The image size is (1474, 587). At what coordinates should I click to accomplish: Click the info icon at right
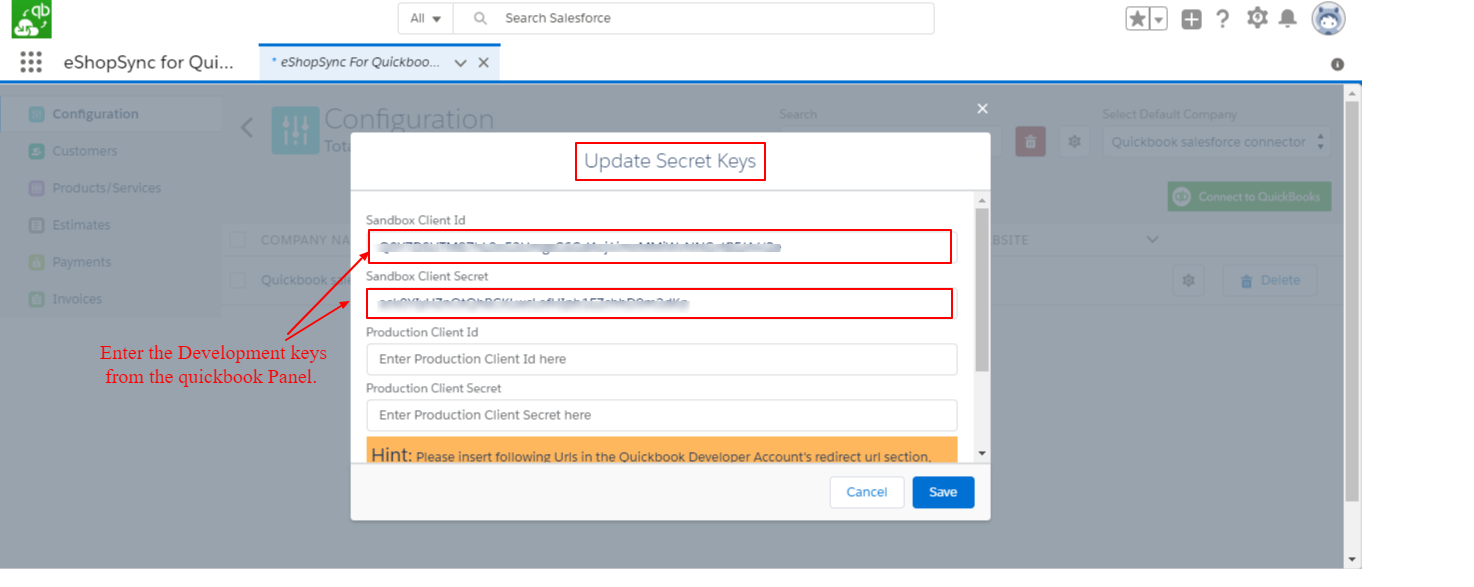click(x=1337, y=64)
